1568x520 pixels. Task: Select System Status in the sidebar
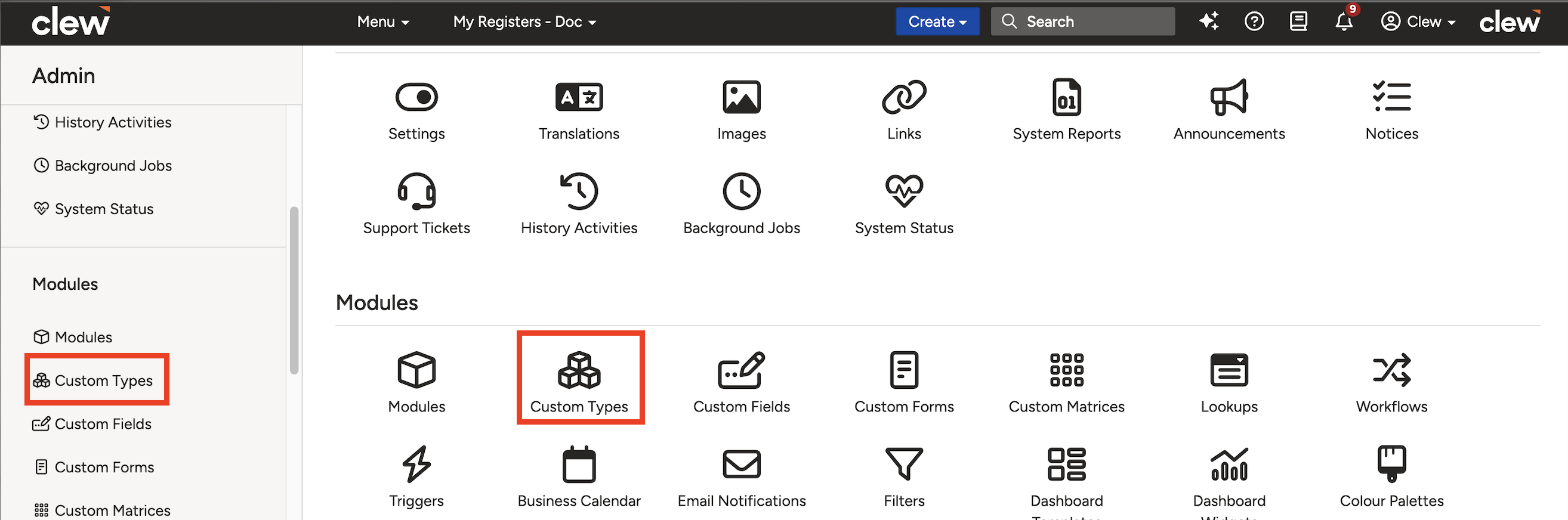(x=93, y=209)
